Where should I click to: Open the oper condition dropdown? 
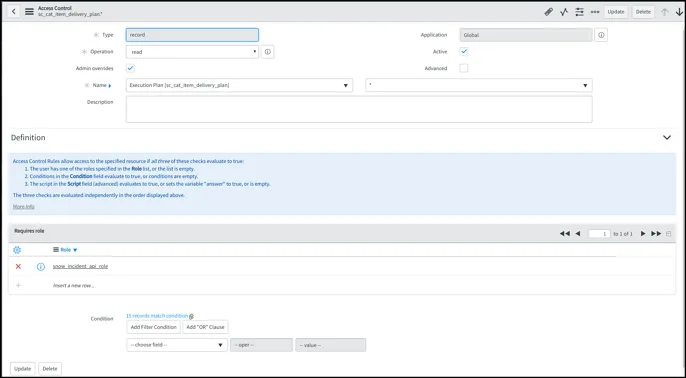(x=261, y=345)
